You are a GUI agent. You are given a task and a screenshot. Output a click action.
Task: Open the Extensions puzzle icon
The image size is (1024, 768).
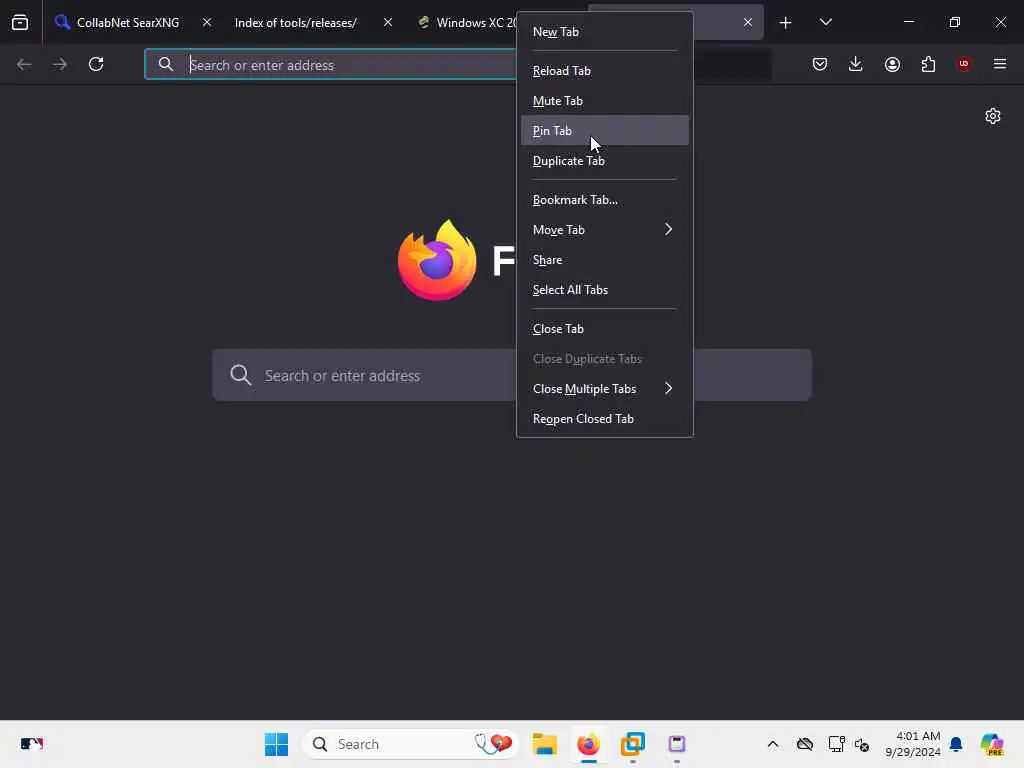click(x=928, y=64)
